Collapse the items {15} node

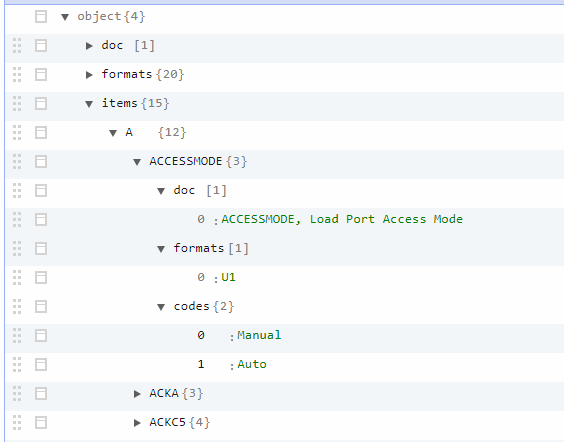[x=89, y=104]
